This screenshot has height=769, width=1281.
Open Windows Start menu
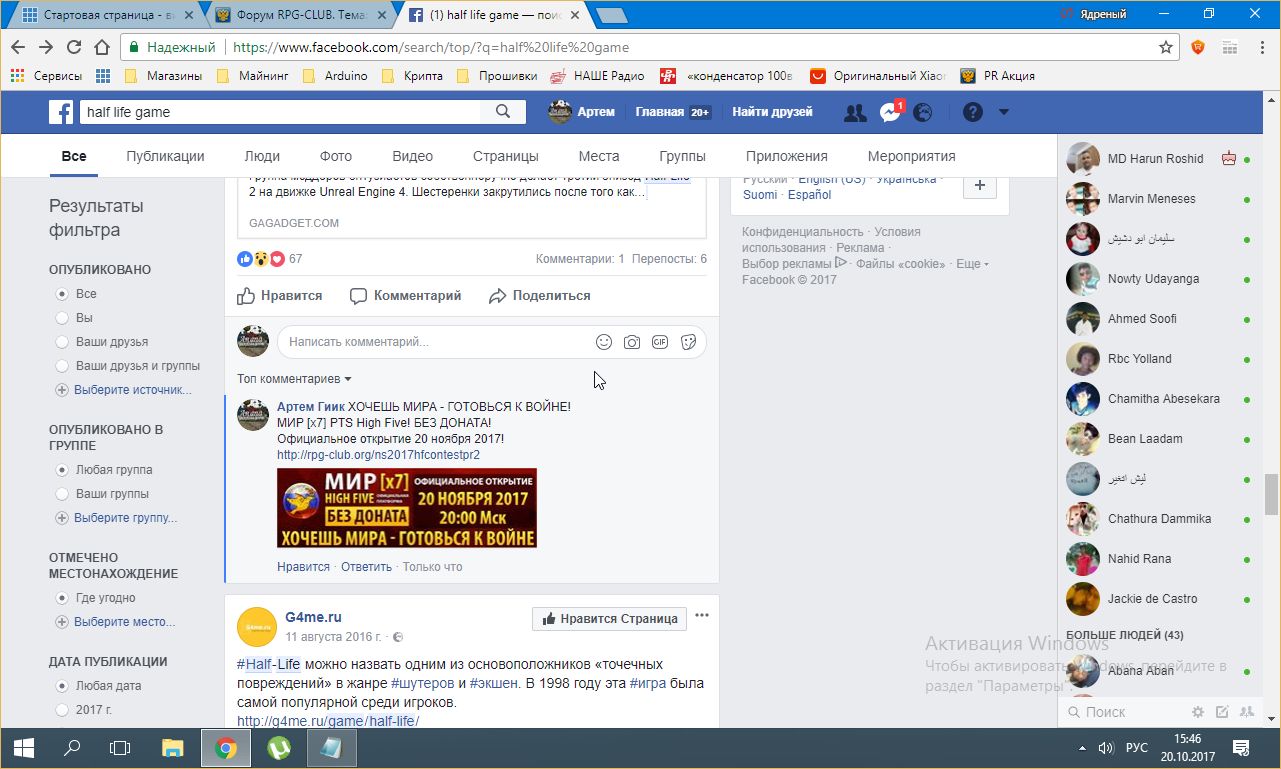pos(24,748)
